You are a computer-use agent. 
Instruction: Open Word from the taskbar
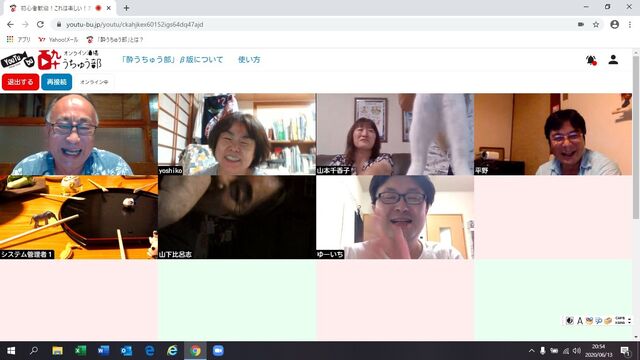(x=103, y=351)
